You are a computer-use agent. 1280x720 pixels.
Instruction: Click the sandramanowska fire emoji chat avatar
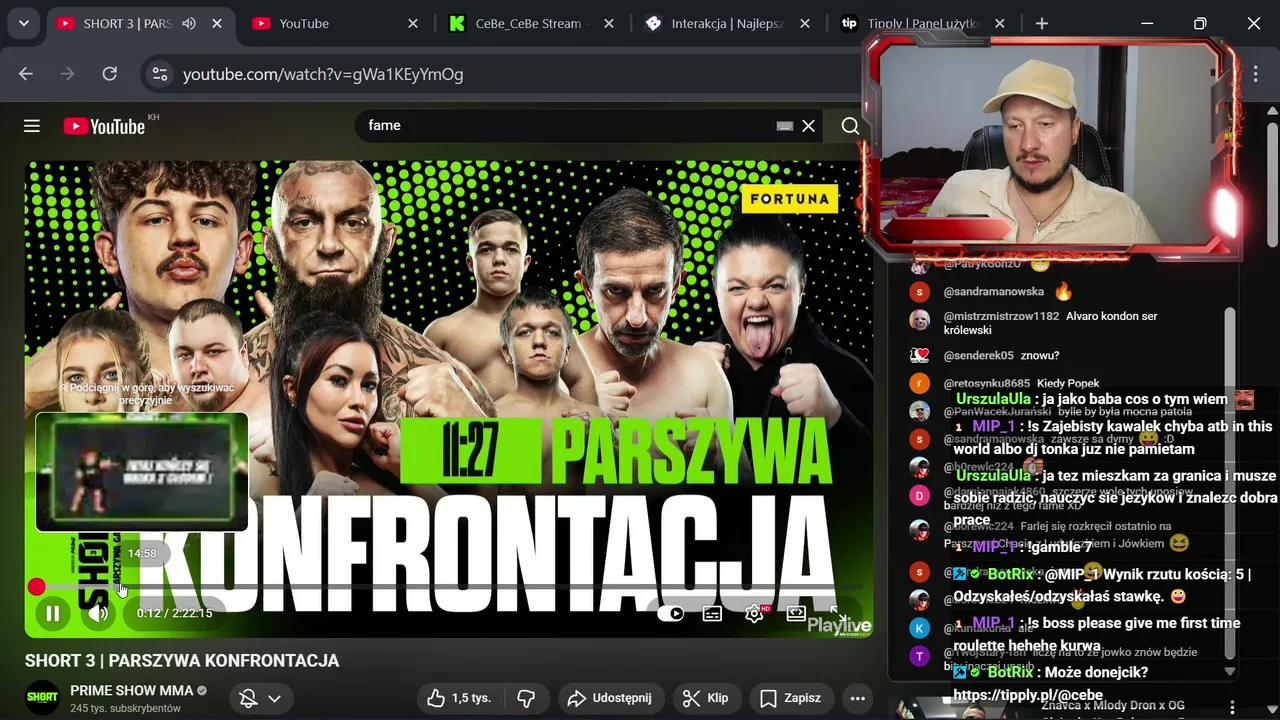pos(920,292)
